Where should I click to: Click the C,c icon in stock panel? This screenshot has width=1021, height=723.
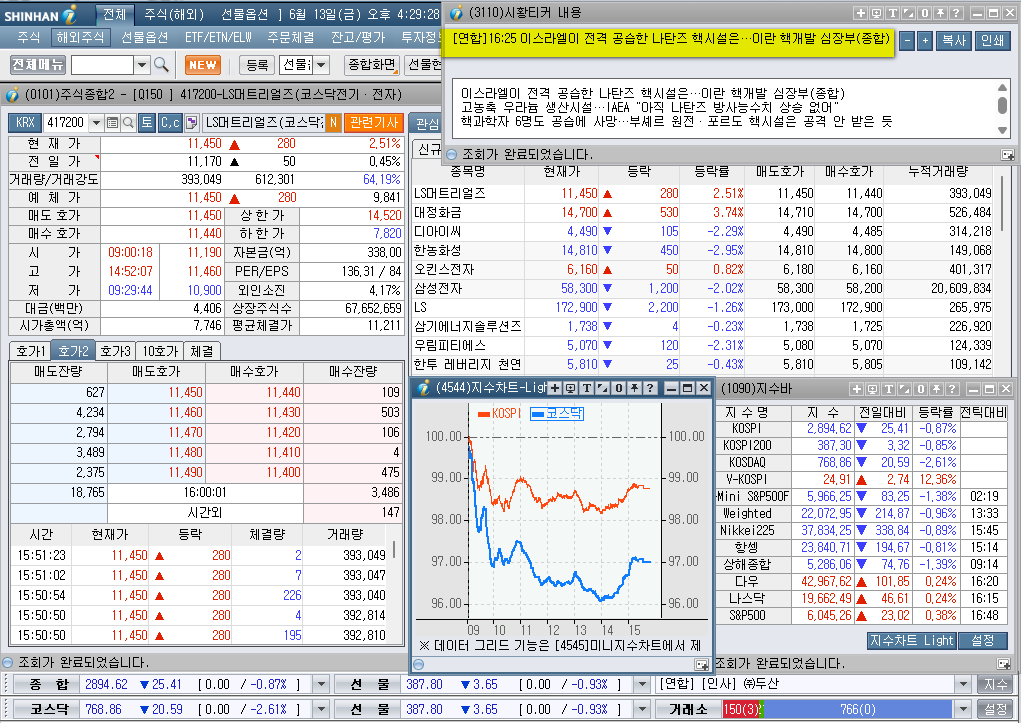click(170, 122)
